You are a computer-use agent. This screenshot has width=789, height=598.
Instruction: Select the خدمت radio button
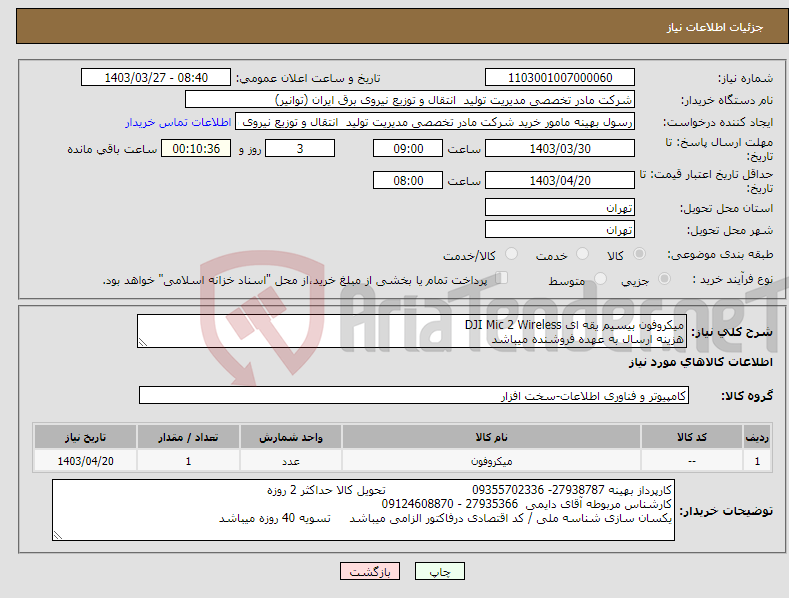coord(582,254)
